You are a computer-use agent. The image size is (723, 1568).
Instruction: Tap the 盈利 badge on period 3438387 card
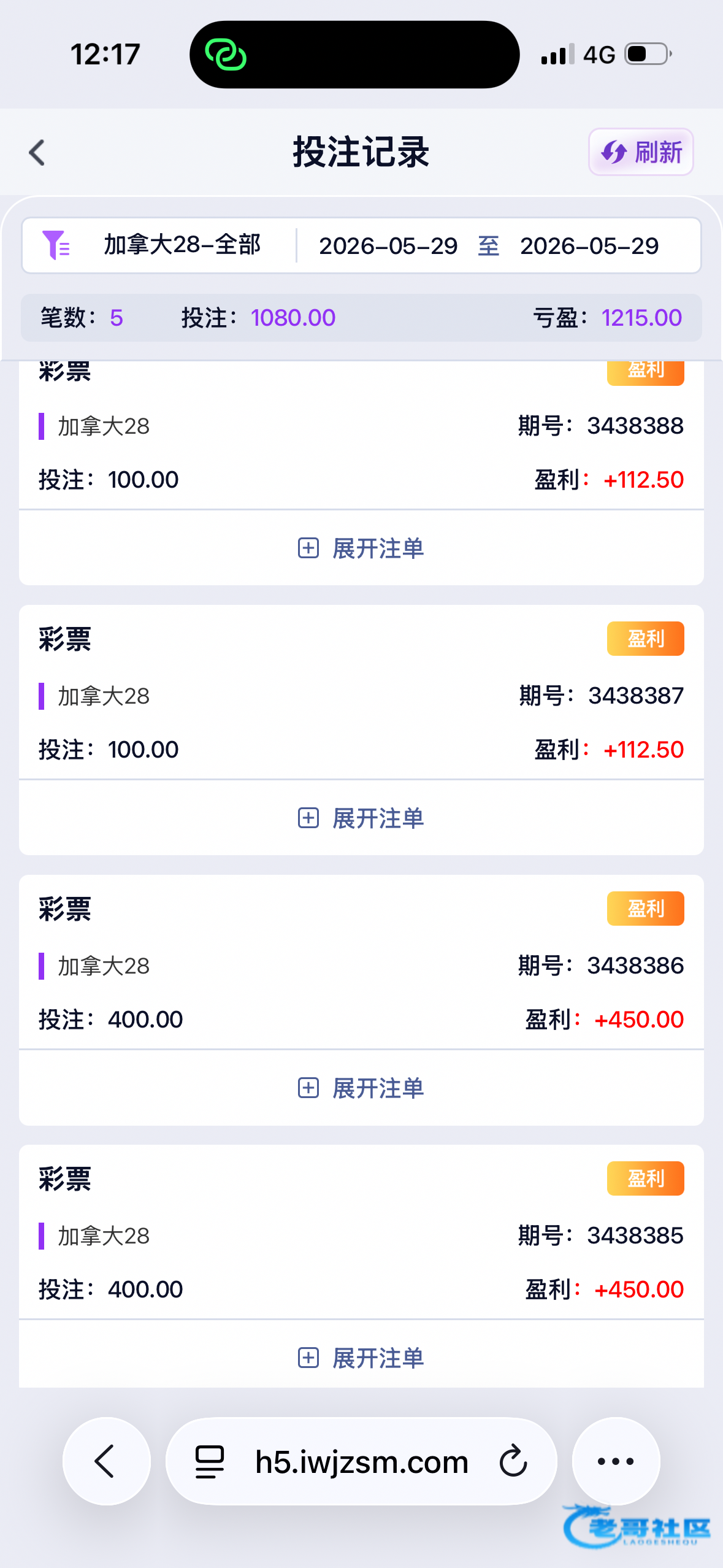(646, 639)
